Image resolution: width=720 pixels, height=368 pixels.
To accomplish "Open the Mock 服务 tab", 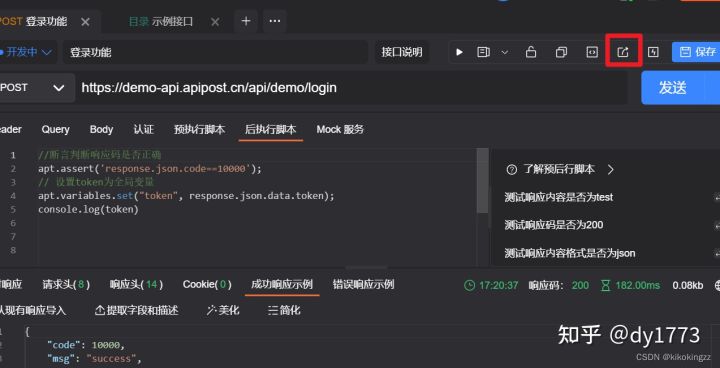I will tap(340, 130).
